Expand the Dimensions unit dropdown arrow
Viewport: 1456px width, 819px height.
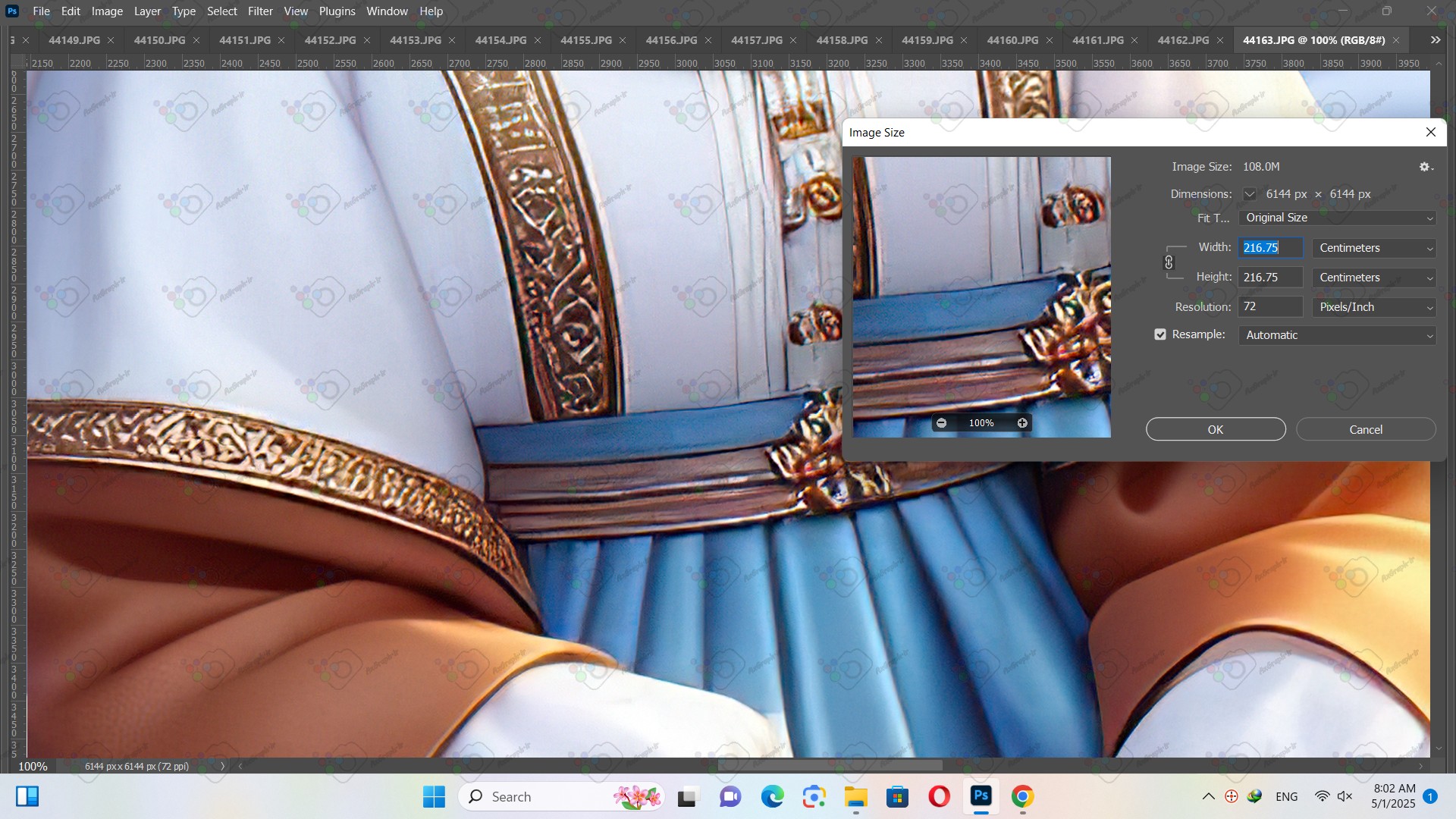click(1249, 194)
